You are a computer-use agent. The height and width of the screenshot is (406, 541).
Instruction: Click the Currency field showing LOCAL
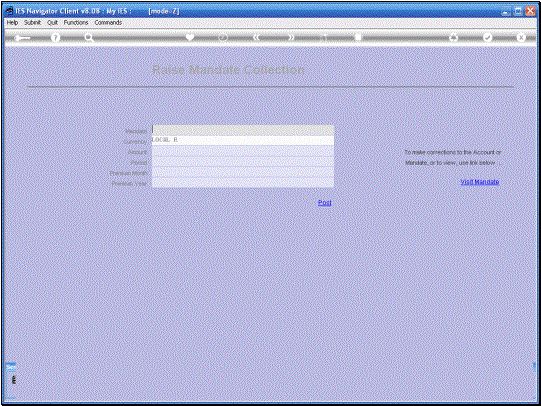[x=243, y=140]
